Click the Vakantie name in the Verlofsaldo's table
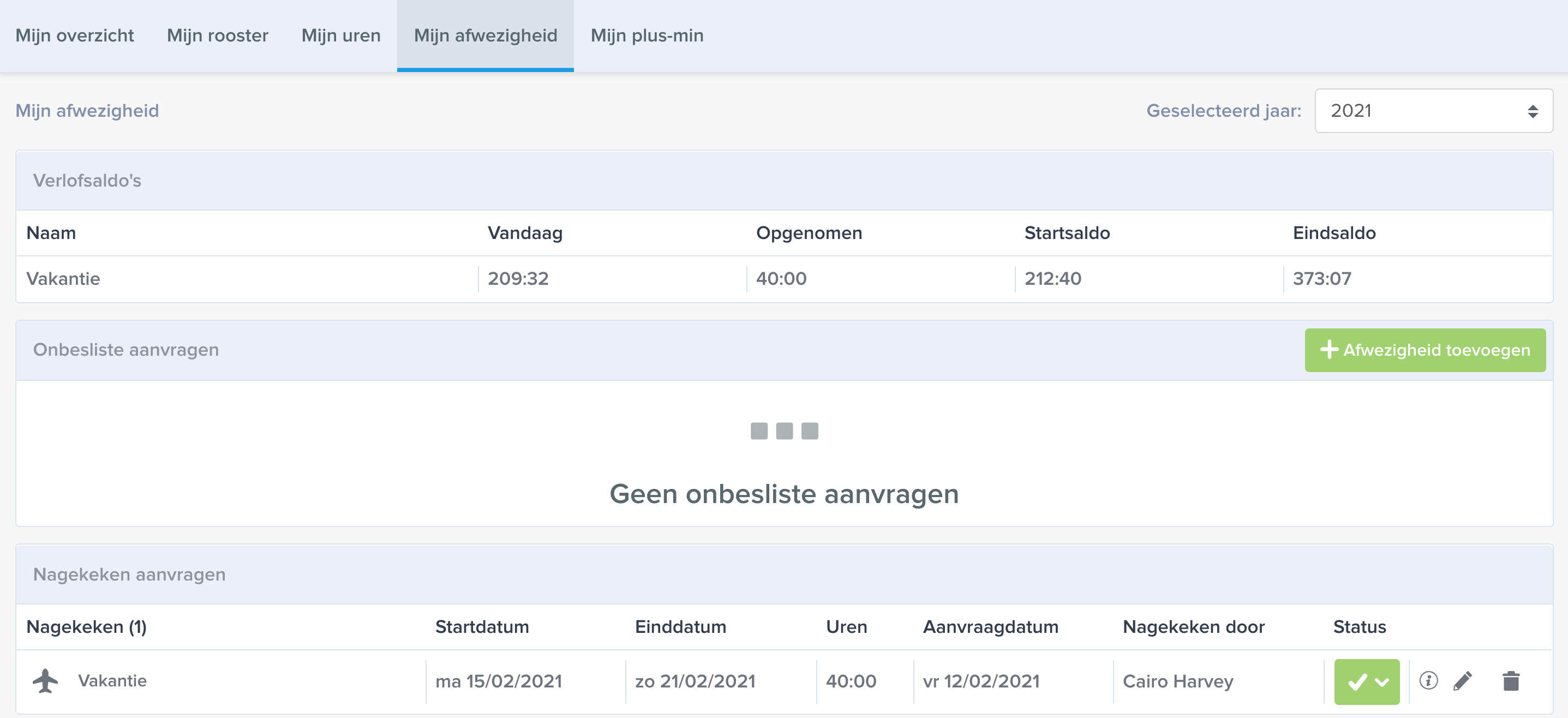Screen dimensions: 1568x718 point(63,279)
